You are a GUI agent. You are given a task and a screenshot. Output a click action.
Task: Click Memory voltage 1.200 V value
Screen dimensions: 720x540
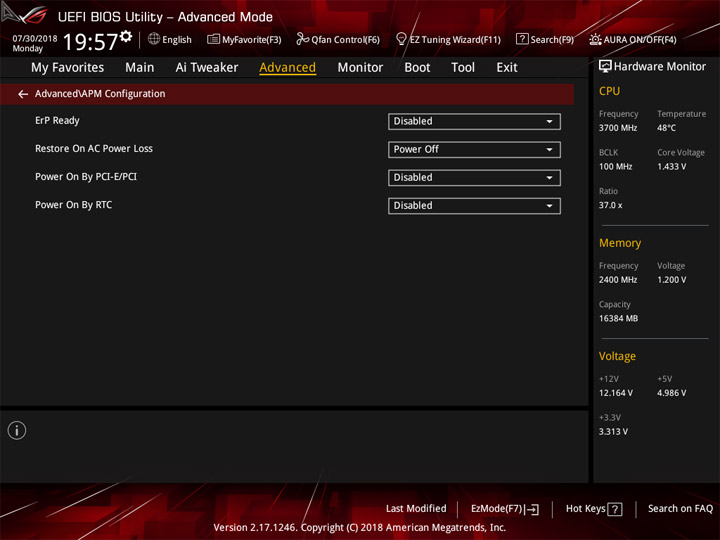pos(672,280)
